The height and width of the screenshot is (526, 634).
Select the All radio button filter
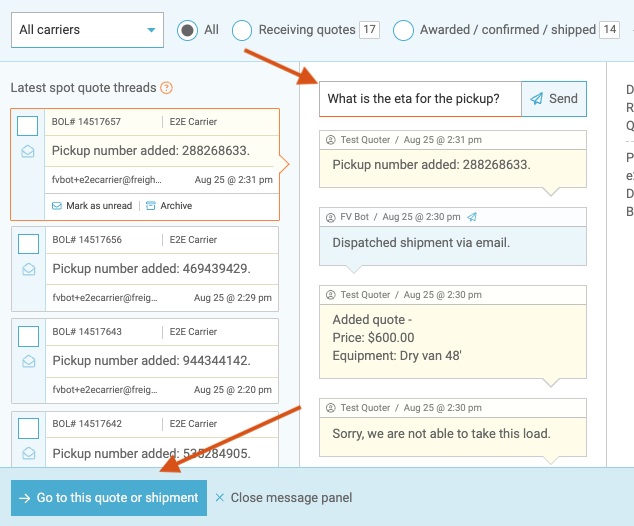(187, 30)
